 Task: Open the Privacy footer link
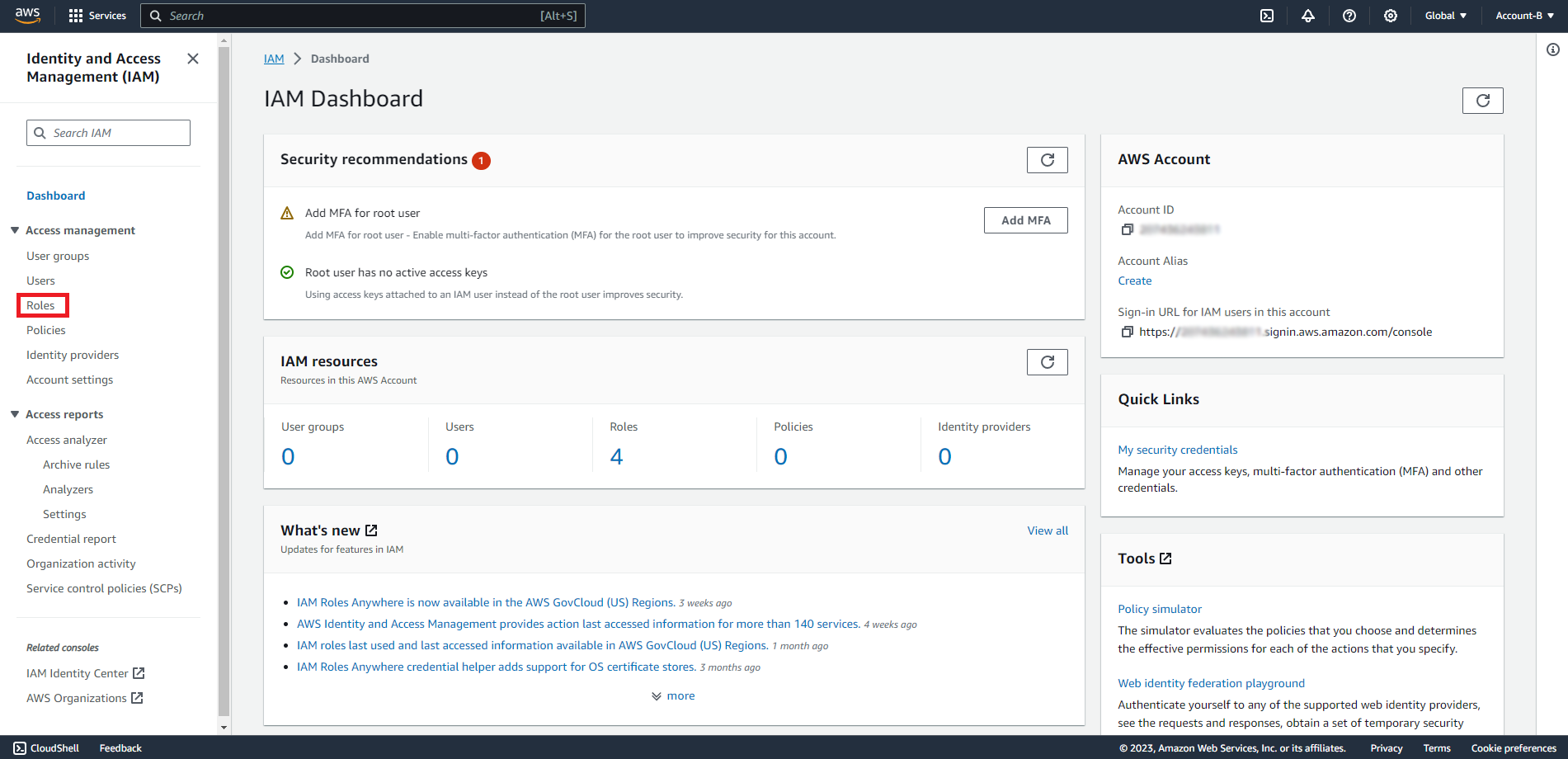(1387, 748)
